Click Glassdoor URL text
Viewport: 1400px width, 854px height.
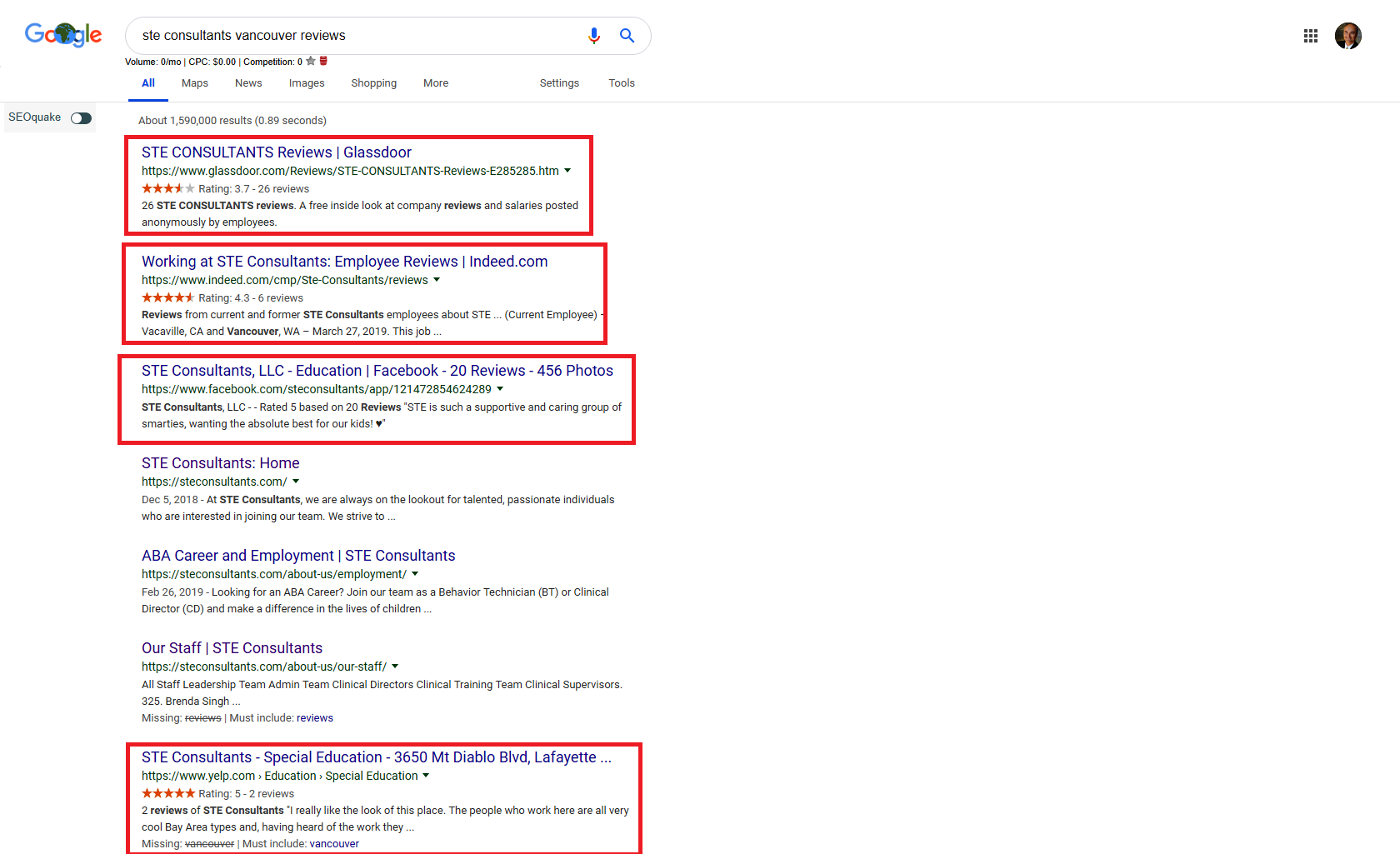(x=350, y=171)
